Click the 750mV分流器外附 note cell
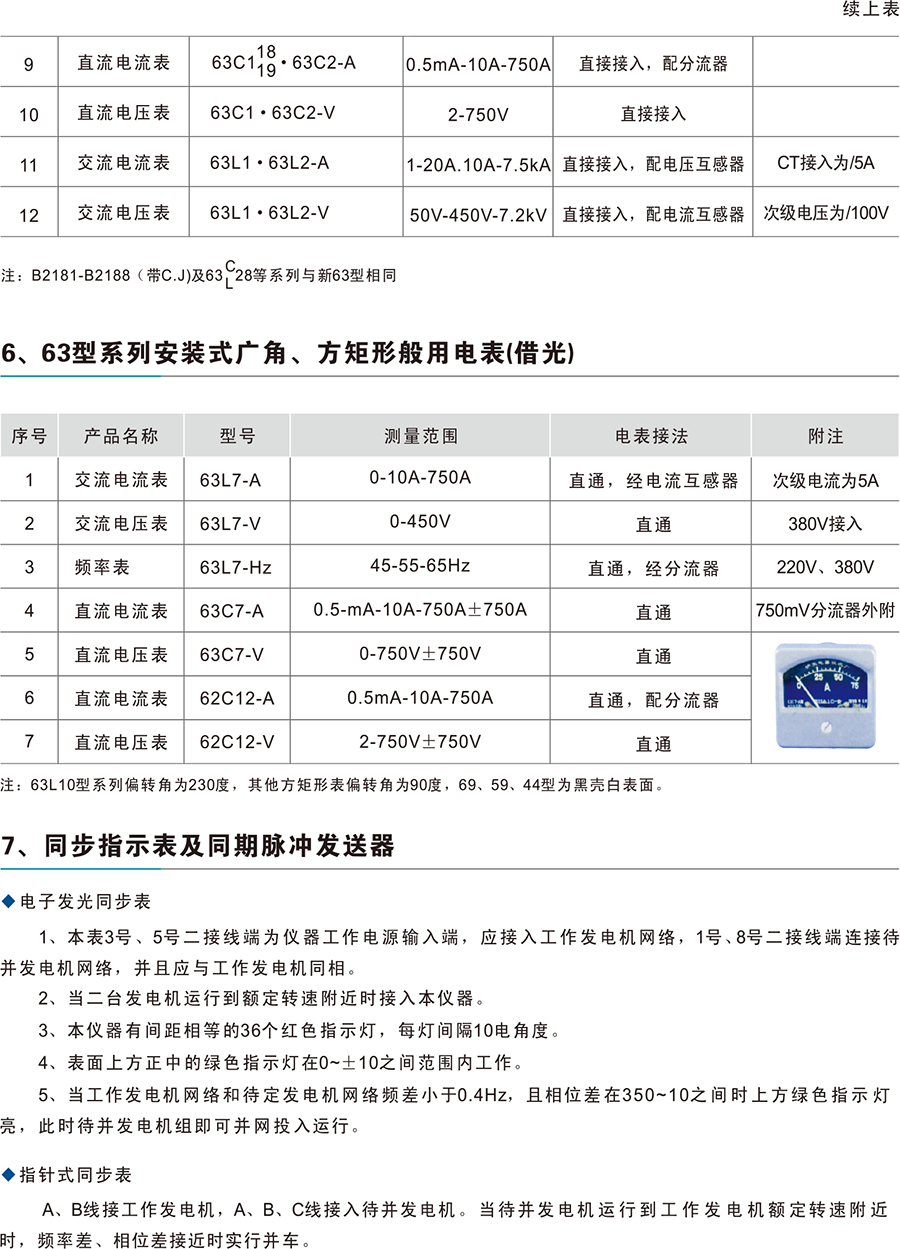This screenshot has height=1249, width=900. coord(826,611)
